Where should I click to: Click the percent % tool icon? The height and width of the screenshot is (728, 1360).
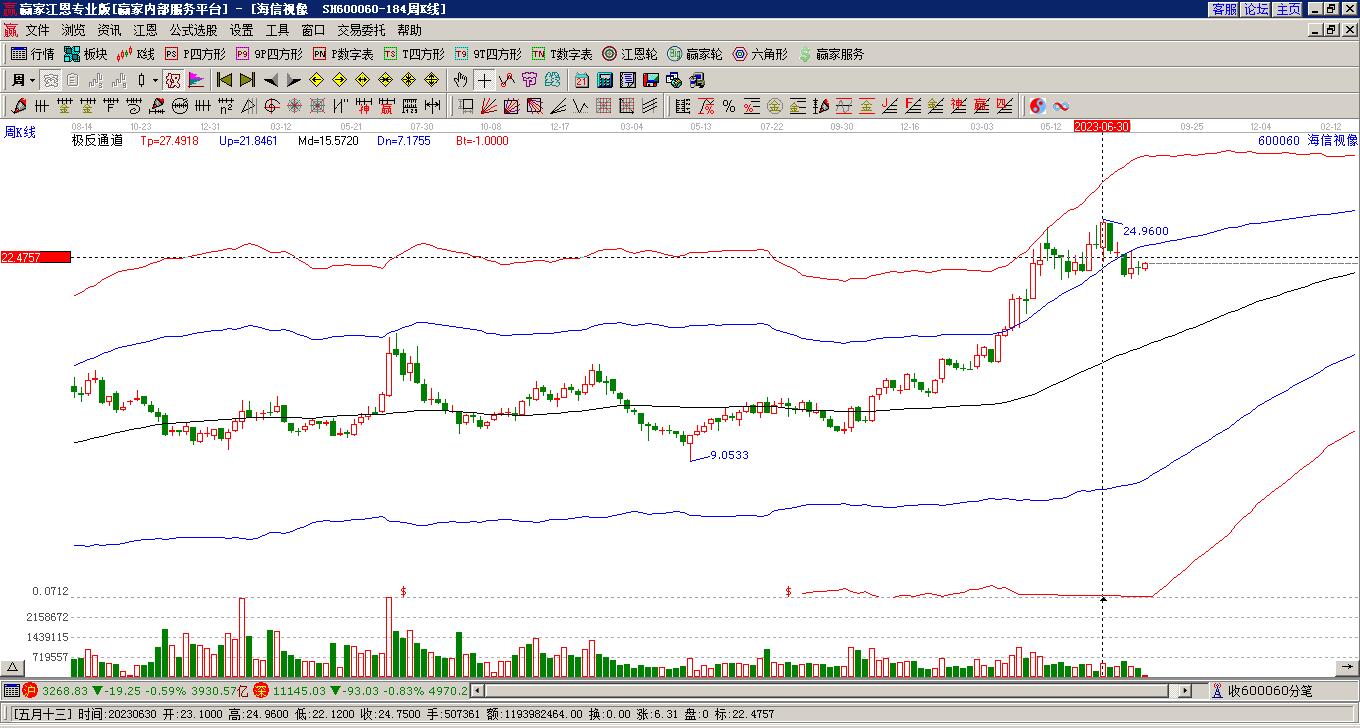click(x=728, y=105)
